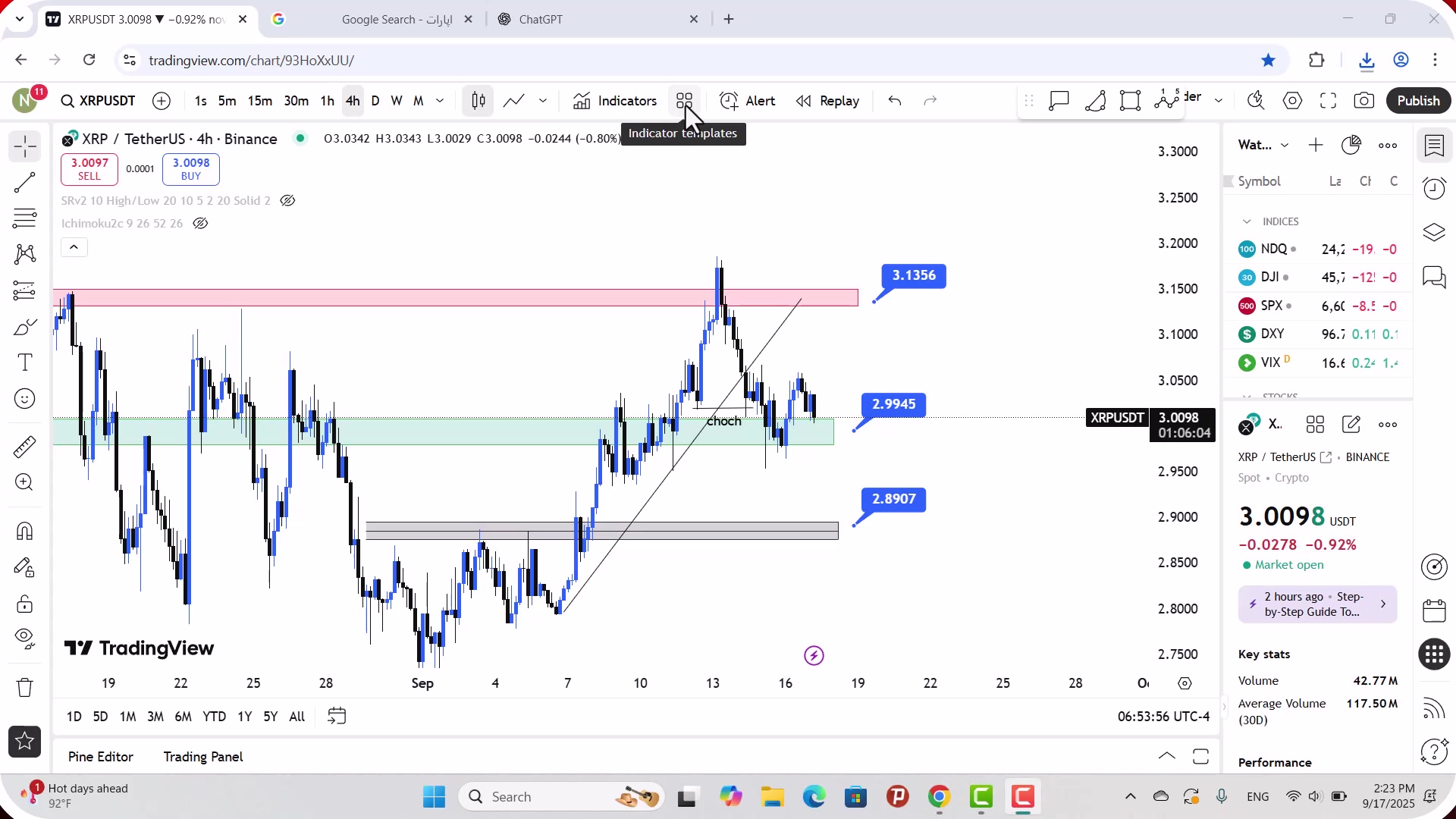Viewport: 1456px width, 819px height.
Task: Collapse the INDICES watchlist section
Action: pyautogui.click(x=1247, y=221)
